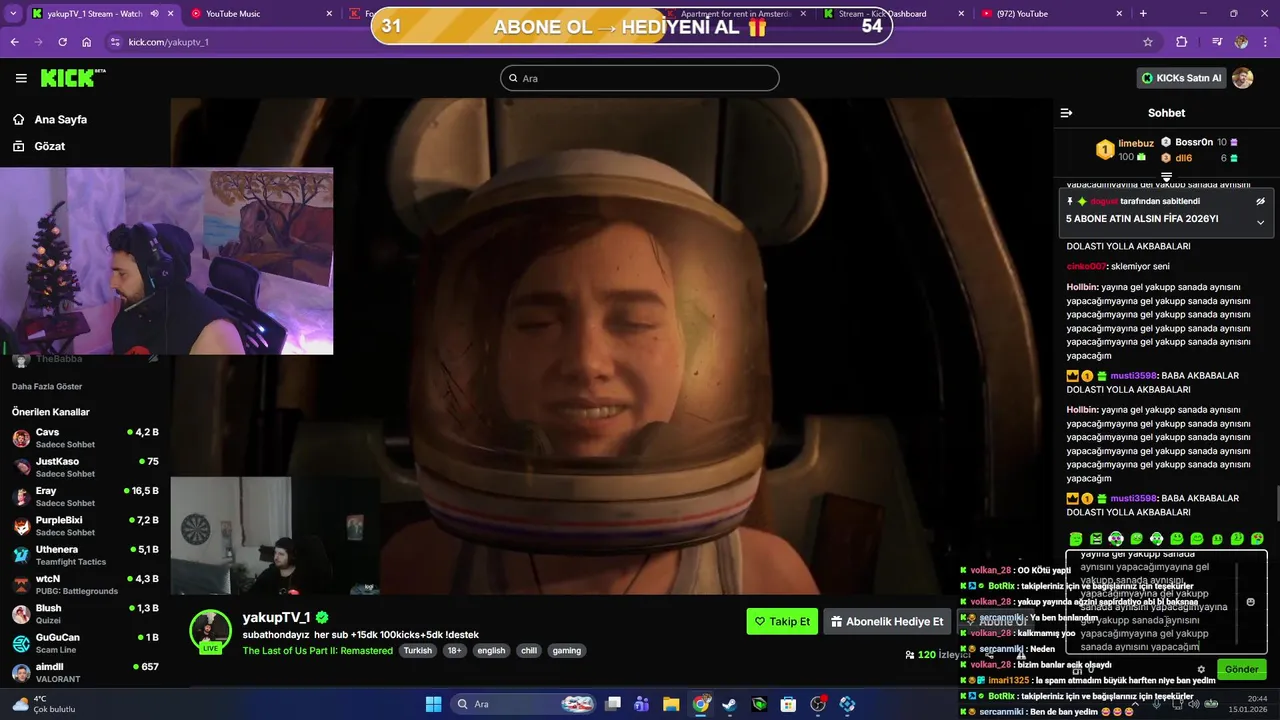Expand pinned message chevron
1280x720 pixels.
pos(1260,222)
